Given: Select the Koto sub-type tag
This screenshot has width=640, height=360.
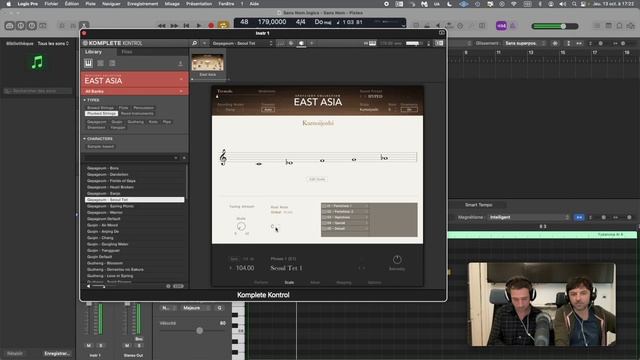Looking at the screenshot, I should point(153,122).
